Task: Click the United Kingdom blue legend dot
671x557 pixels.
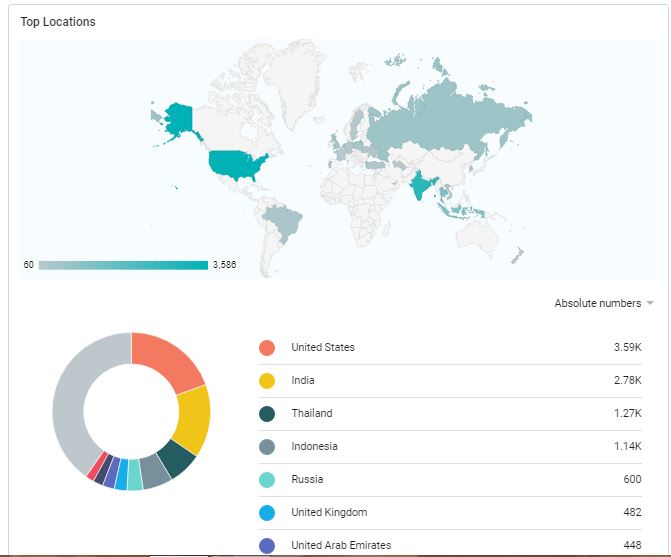Action: point(267,513)
